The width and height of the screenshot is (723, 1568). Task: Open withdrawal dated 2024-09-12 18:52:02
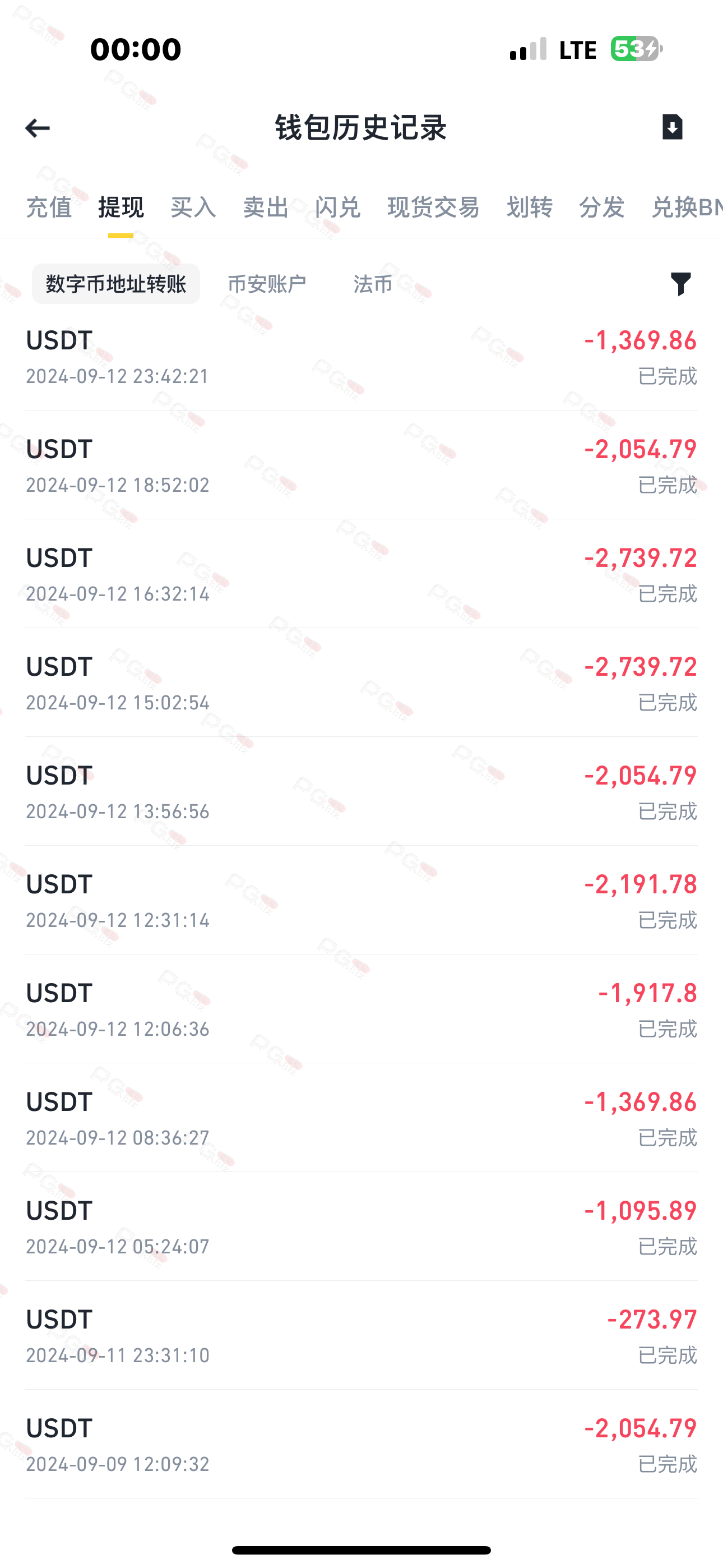pyautogui.click(x=361, y=465)
